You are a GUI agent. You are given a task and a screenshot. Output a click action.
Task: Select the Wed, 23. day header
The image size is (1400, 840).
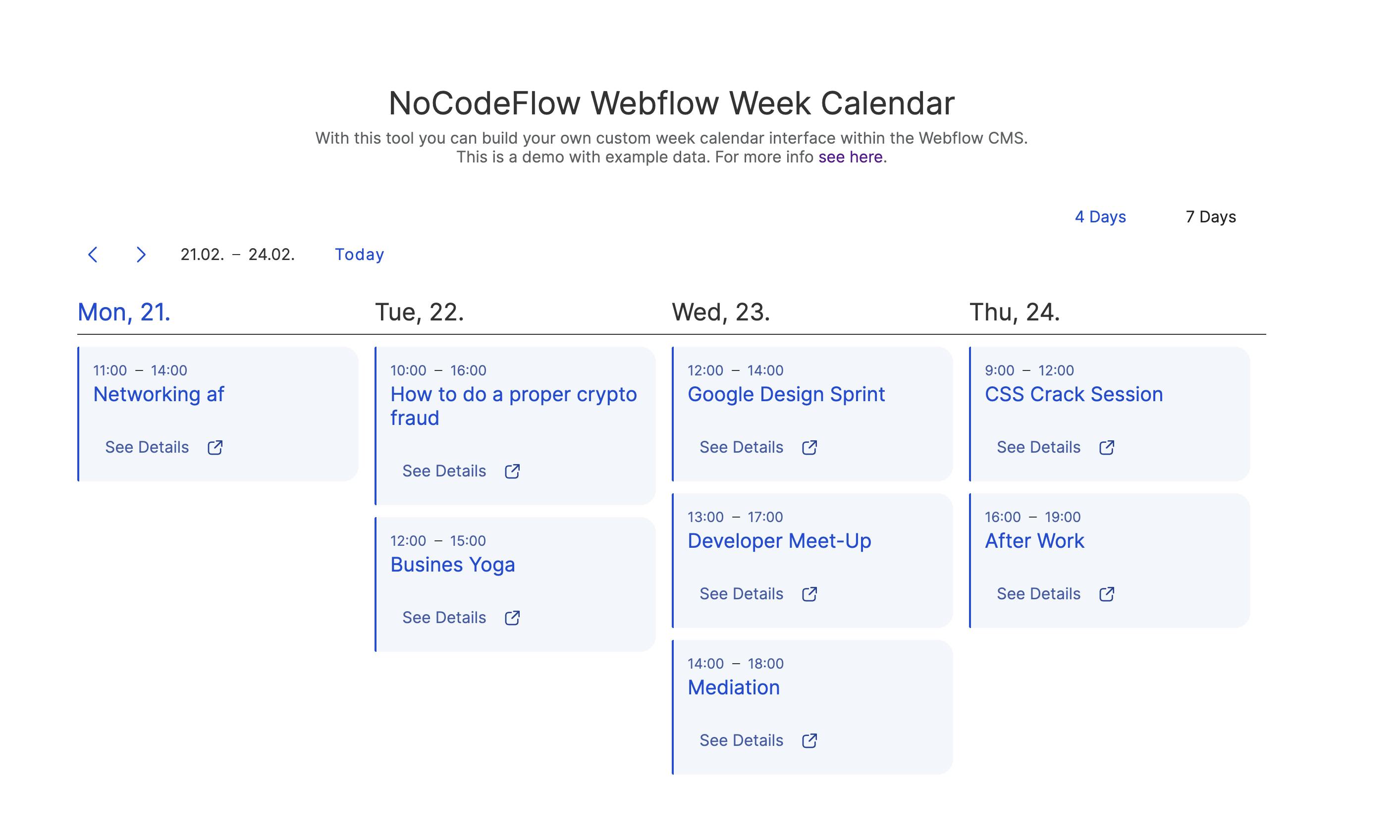point(721,312)
